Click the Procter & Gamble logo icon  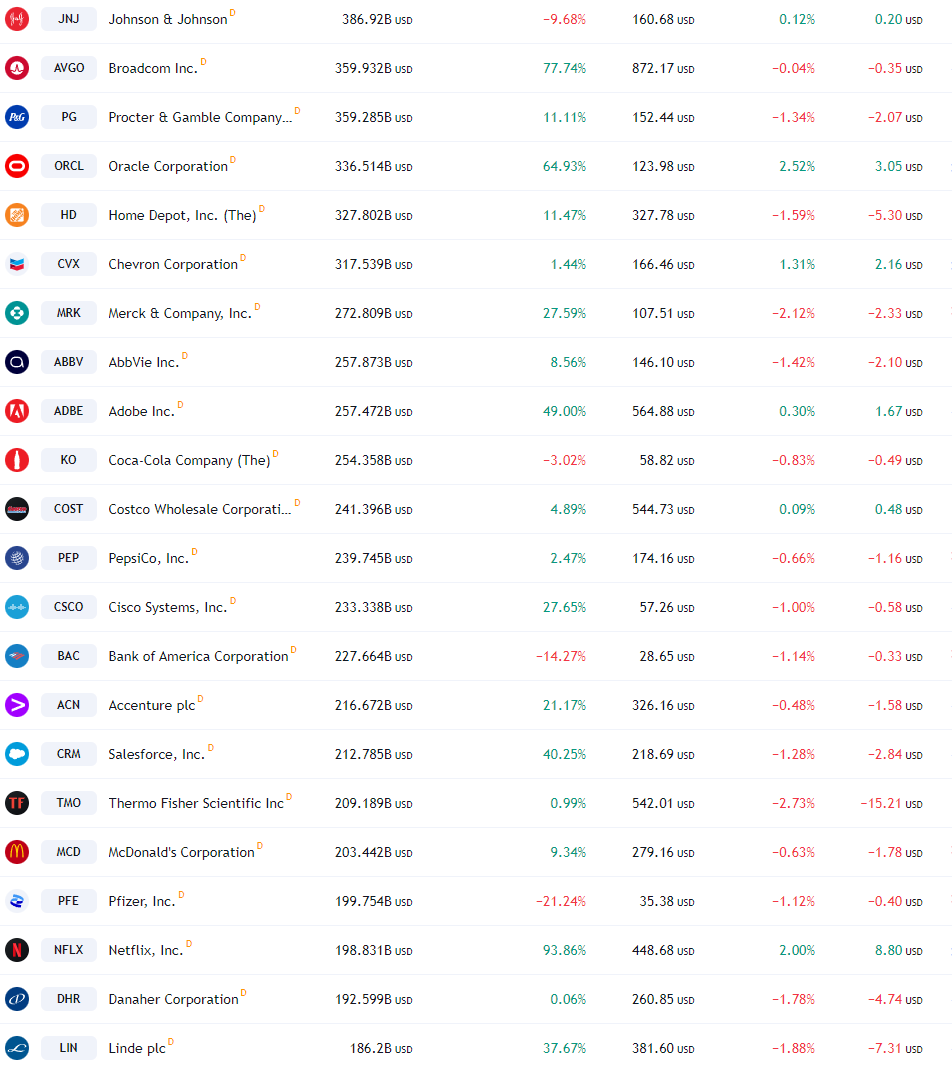click(17, 117)
